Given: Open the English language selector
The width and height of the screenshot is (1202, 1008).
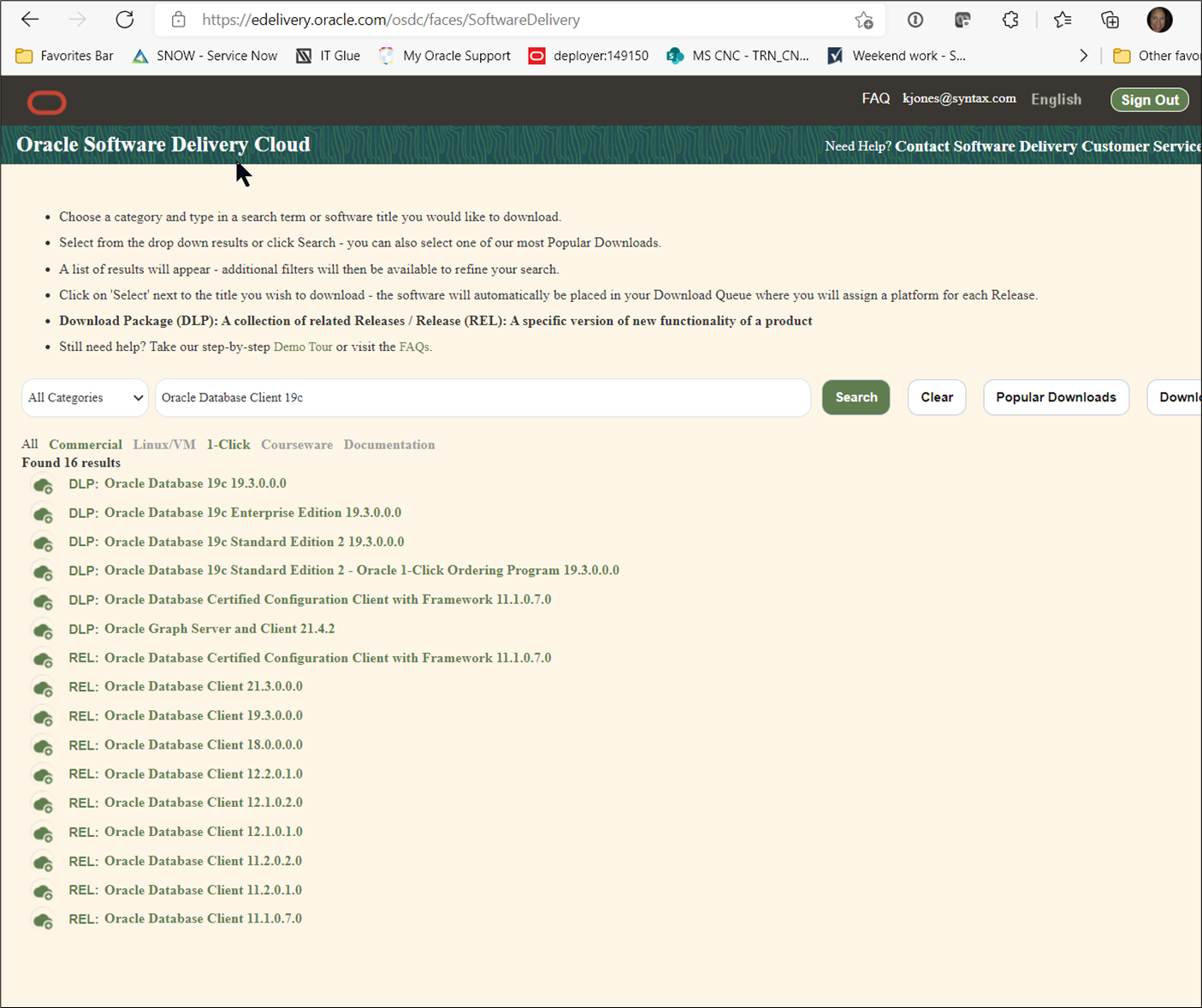Looking at the screenshot, I should pyautogui.click(x=1056, y=99).
